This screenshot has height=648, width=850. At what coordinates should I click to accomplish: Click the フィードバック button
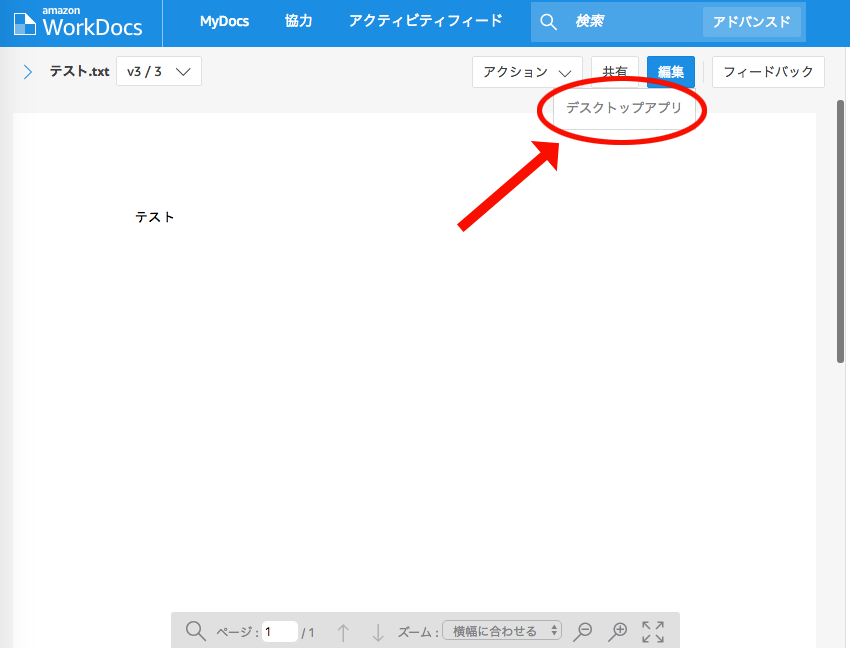pos(768,71)
